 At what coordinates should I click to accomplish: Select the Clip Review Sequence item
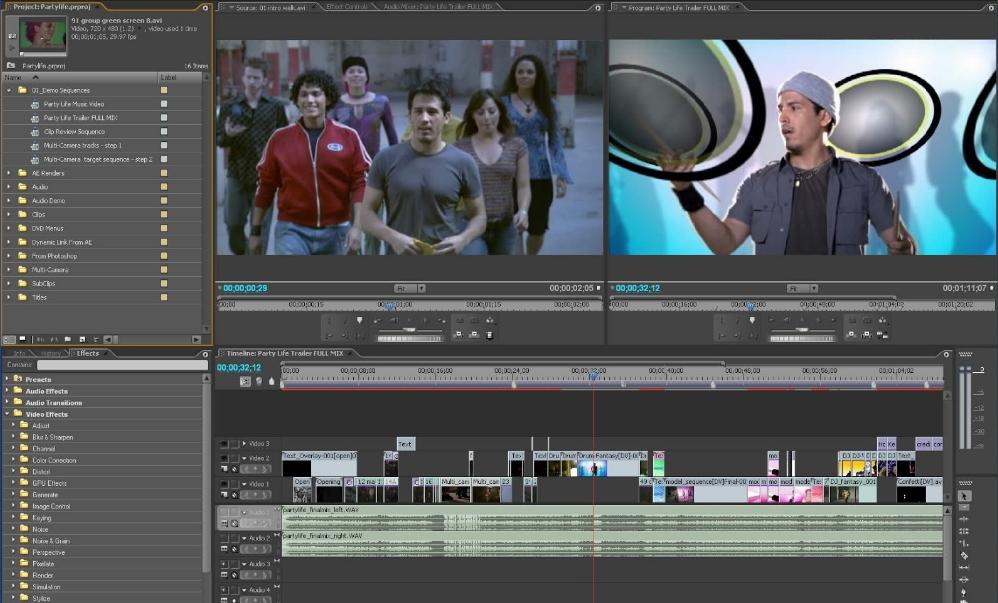(74, 132)
